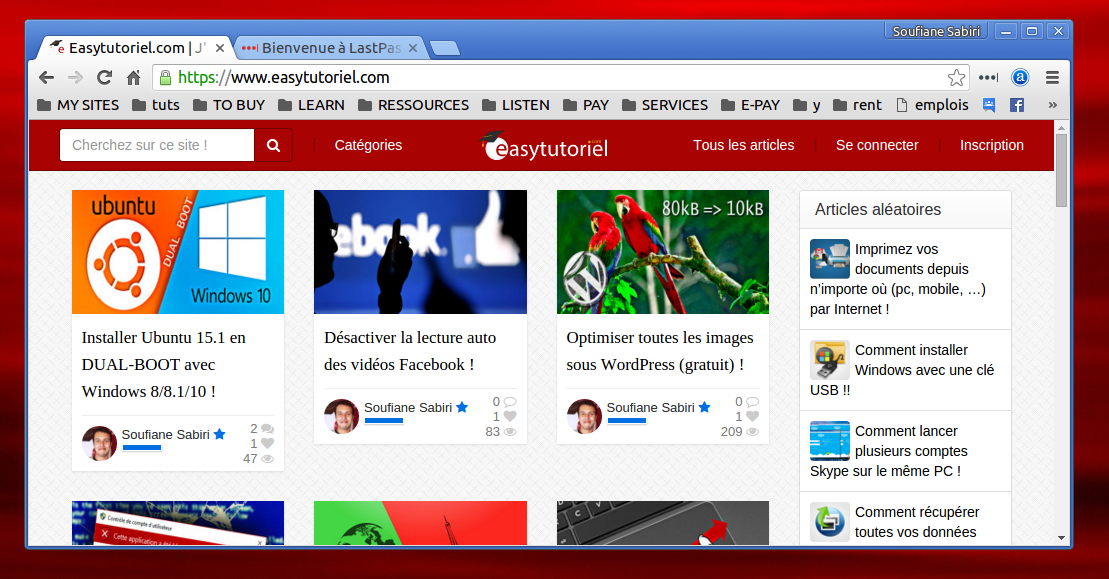Open parrots WordPress image thumbnail
The image size is (1109, 579).
(x=663, y=252)
